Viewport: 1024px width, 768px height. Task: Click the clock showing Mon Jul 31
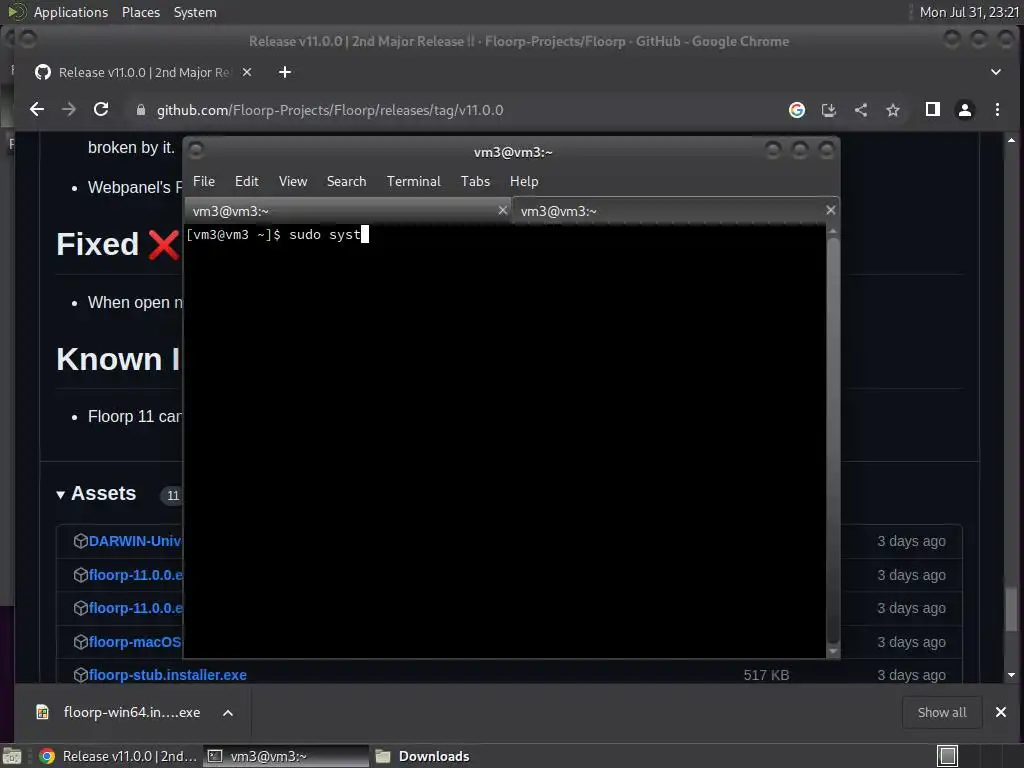click(x=969, y=12)
